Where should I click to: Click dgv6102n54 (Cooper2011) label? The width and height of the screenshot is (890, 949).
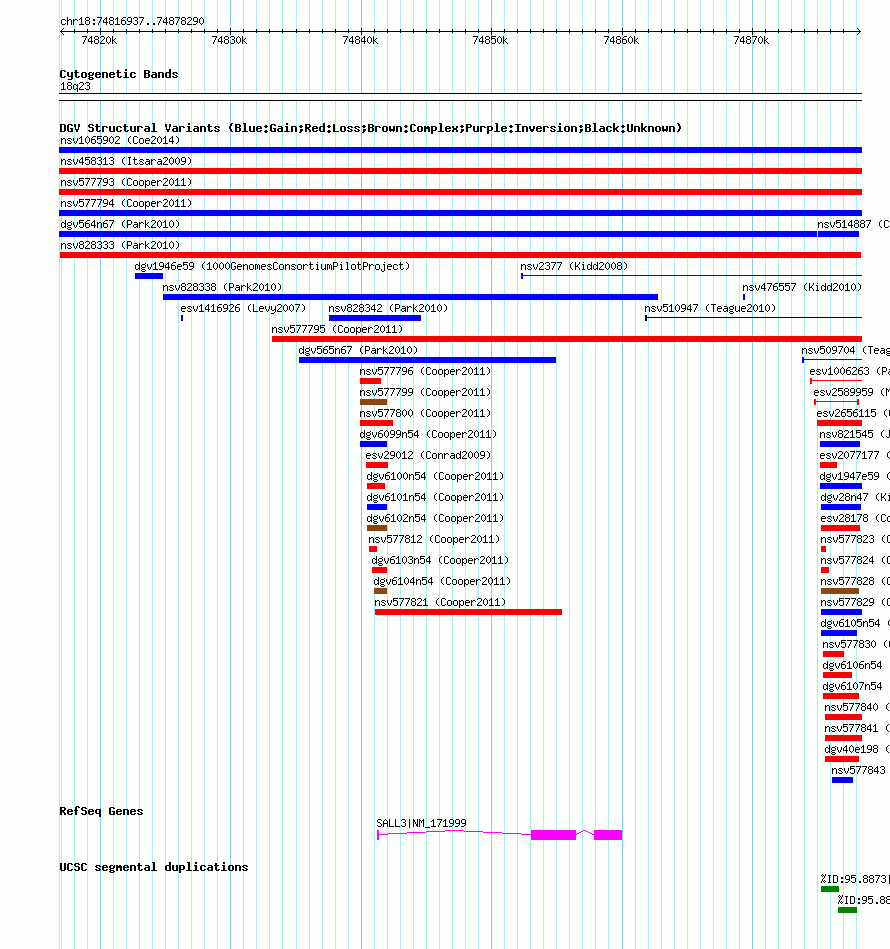click(435, 518)
